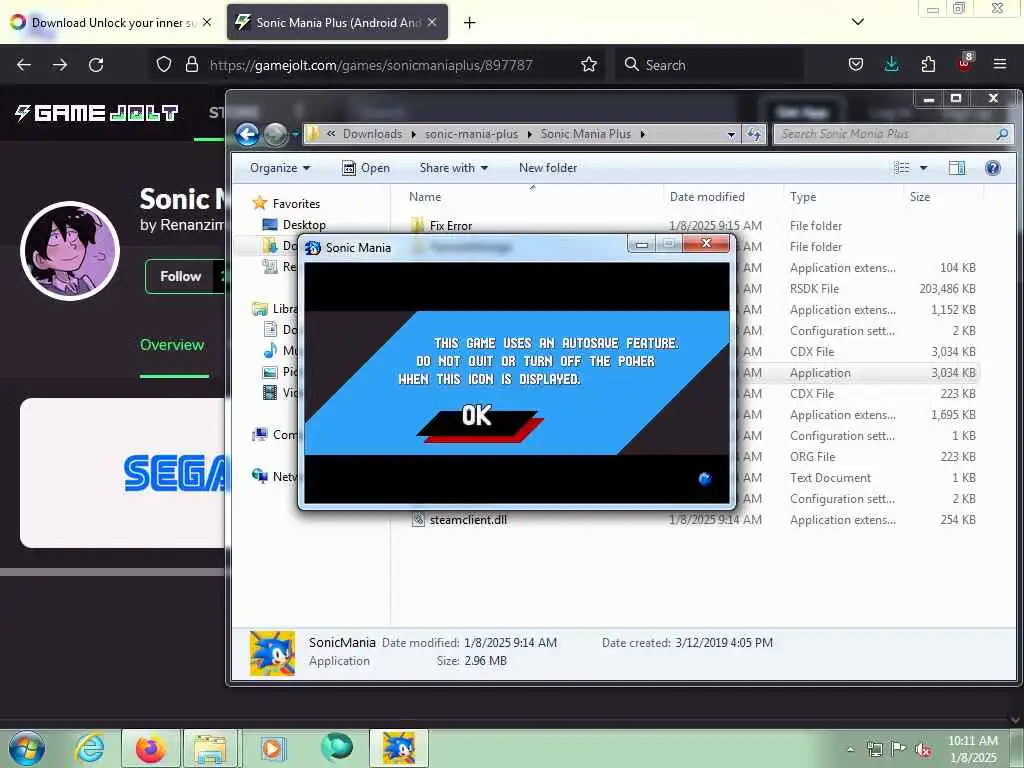Click sonic-mania-plus in the breadcrumb path

click(471, 134)
